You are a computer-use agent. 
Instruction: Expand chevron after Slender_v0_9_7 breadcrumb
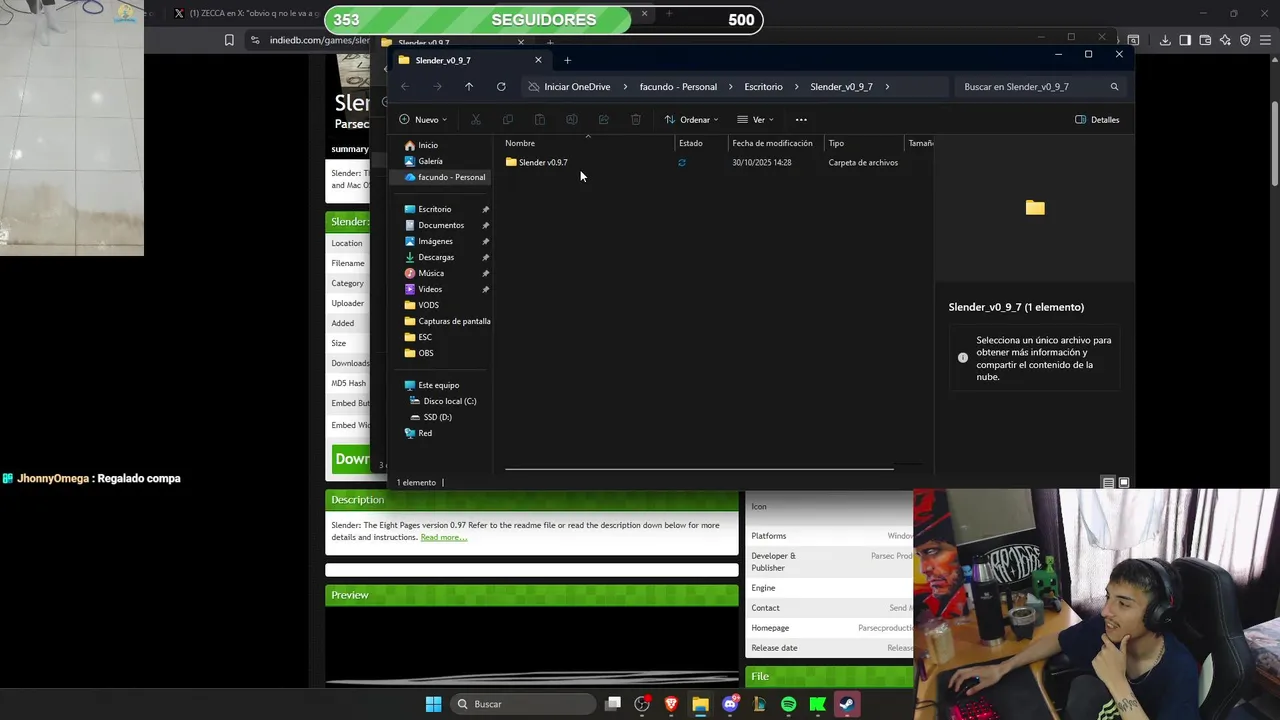pos(887,87)
